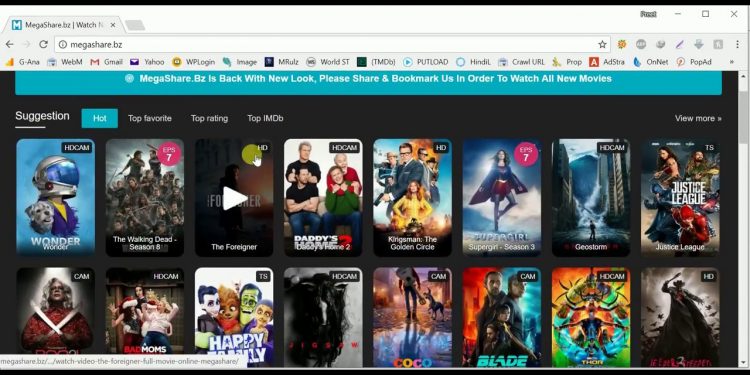
Task: Open the Jigsaw movie poster
Action: click(x=323, y=317)
